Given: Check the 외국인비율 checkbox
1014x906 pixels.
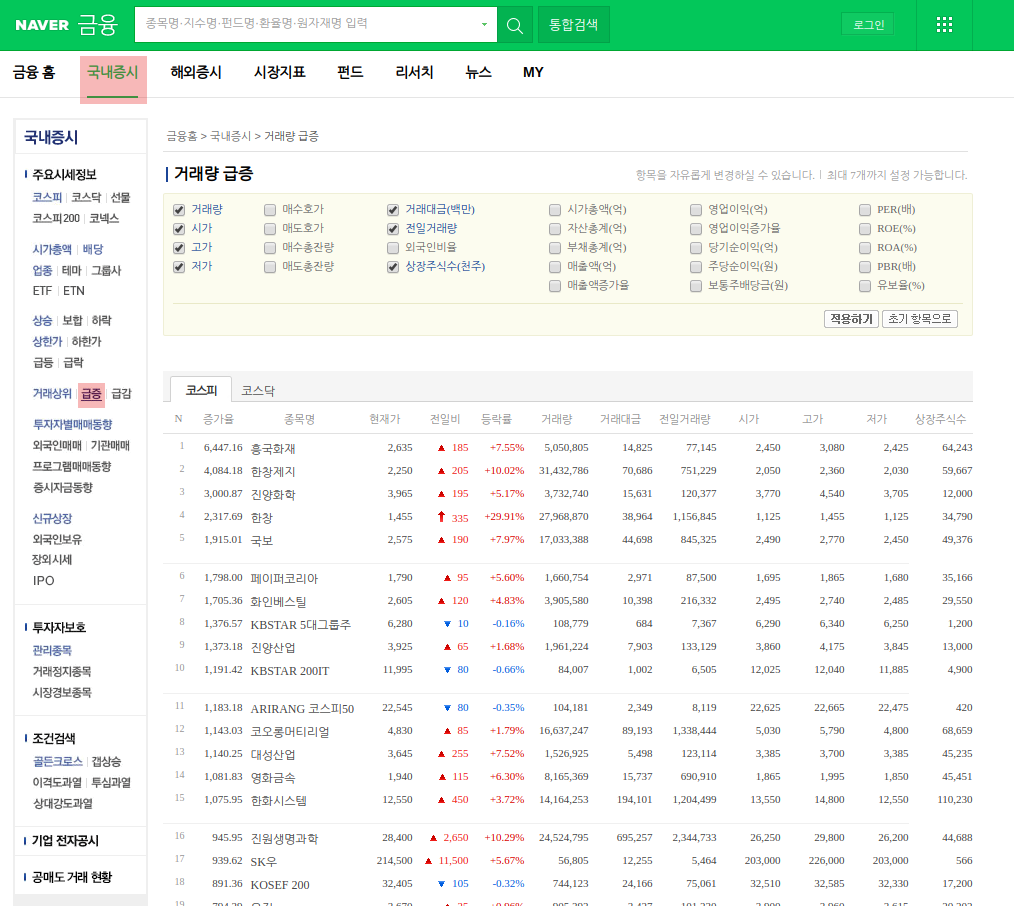Looking at the screenshot, I should pos(393,248).
